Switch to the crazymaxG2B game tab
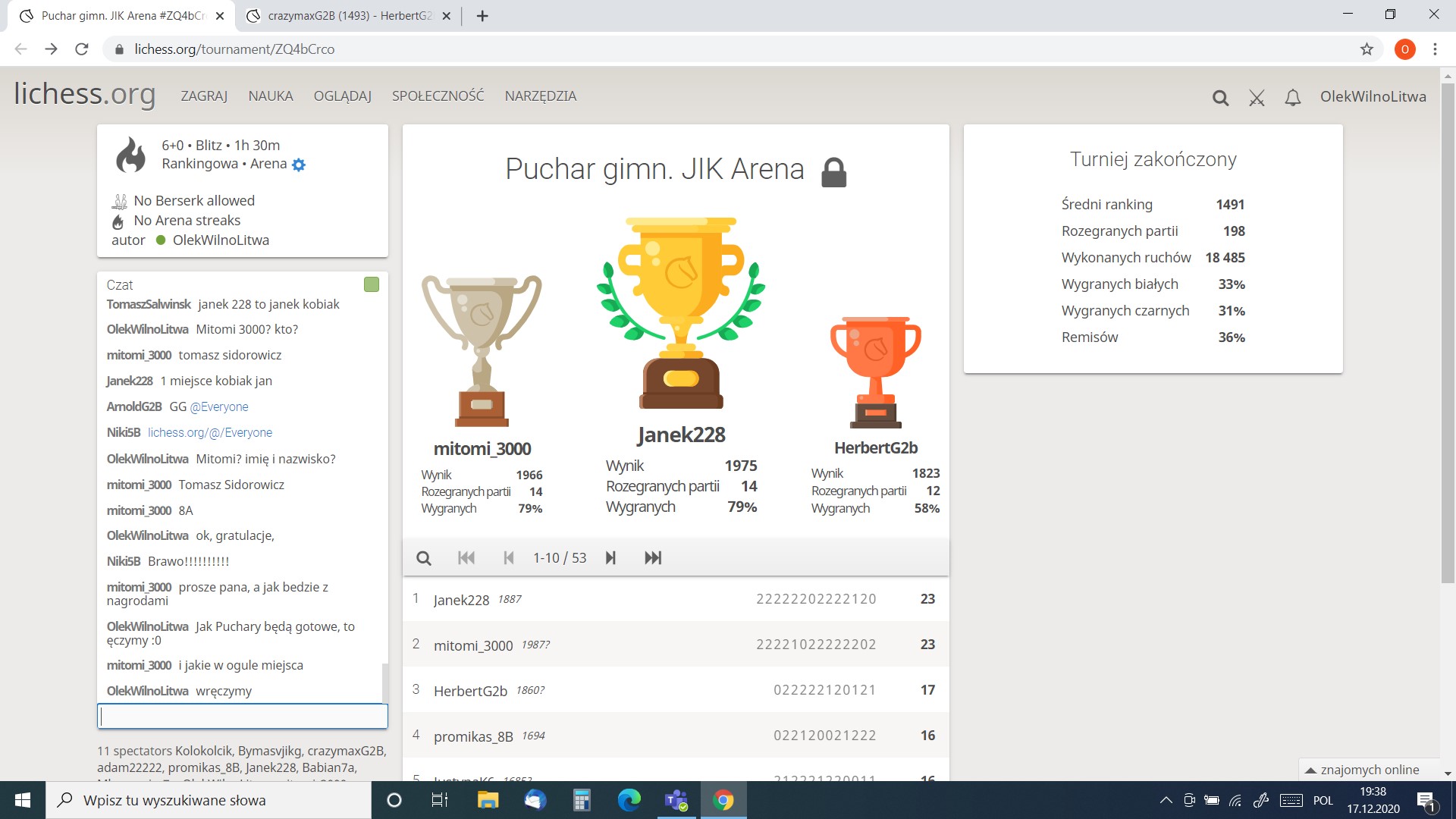Image resolution: width=1456 pixels, height=819 pixels. click(350, 16)
